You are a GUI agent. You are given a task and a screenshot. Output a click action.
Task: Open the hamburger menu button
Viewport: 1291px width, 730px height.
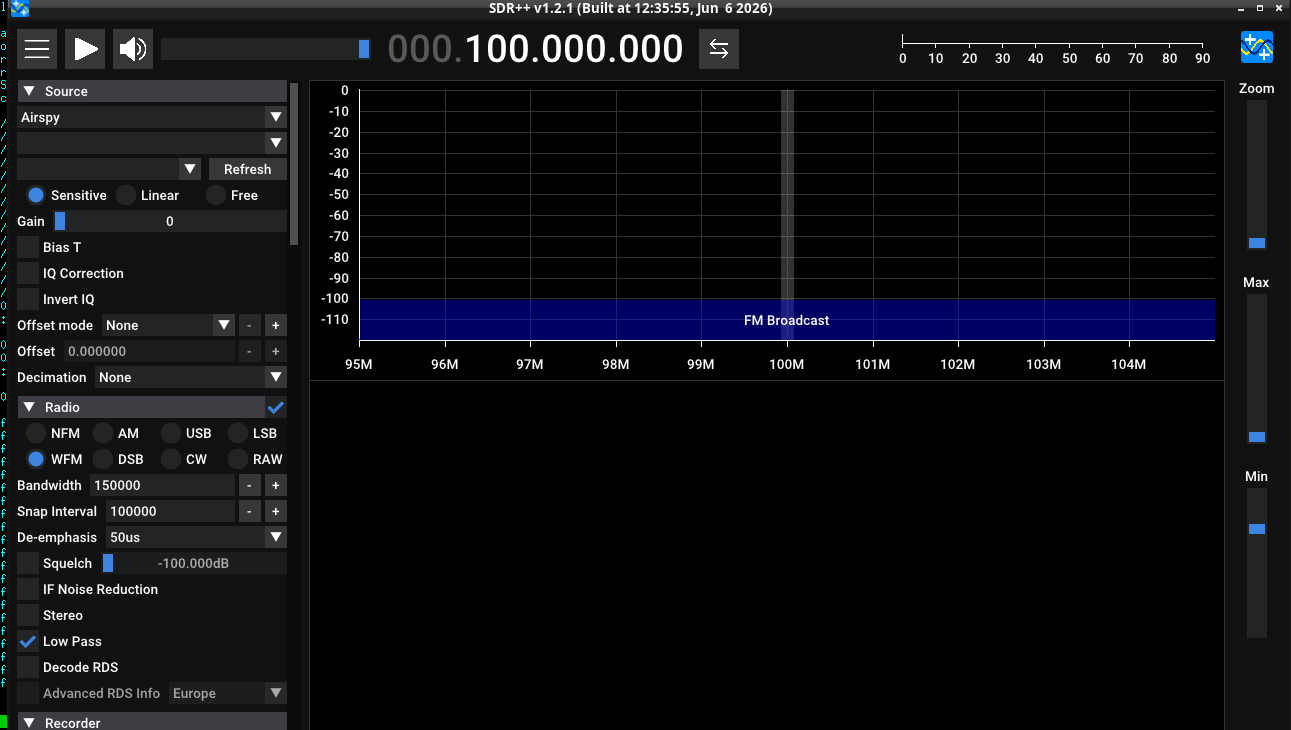37,49
